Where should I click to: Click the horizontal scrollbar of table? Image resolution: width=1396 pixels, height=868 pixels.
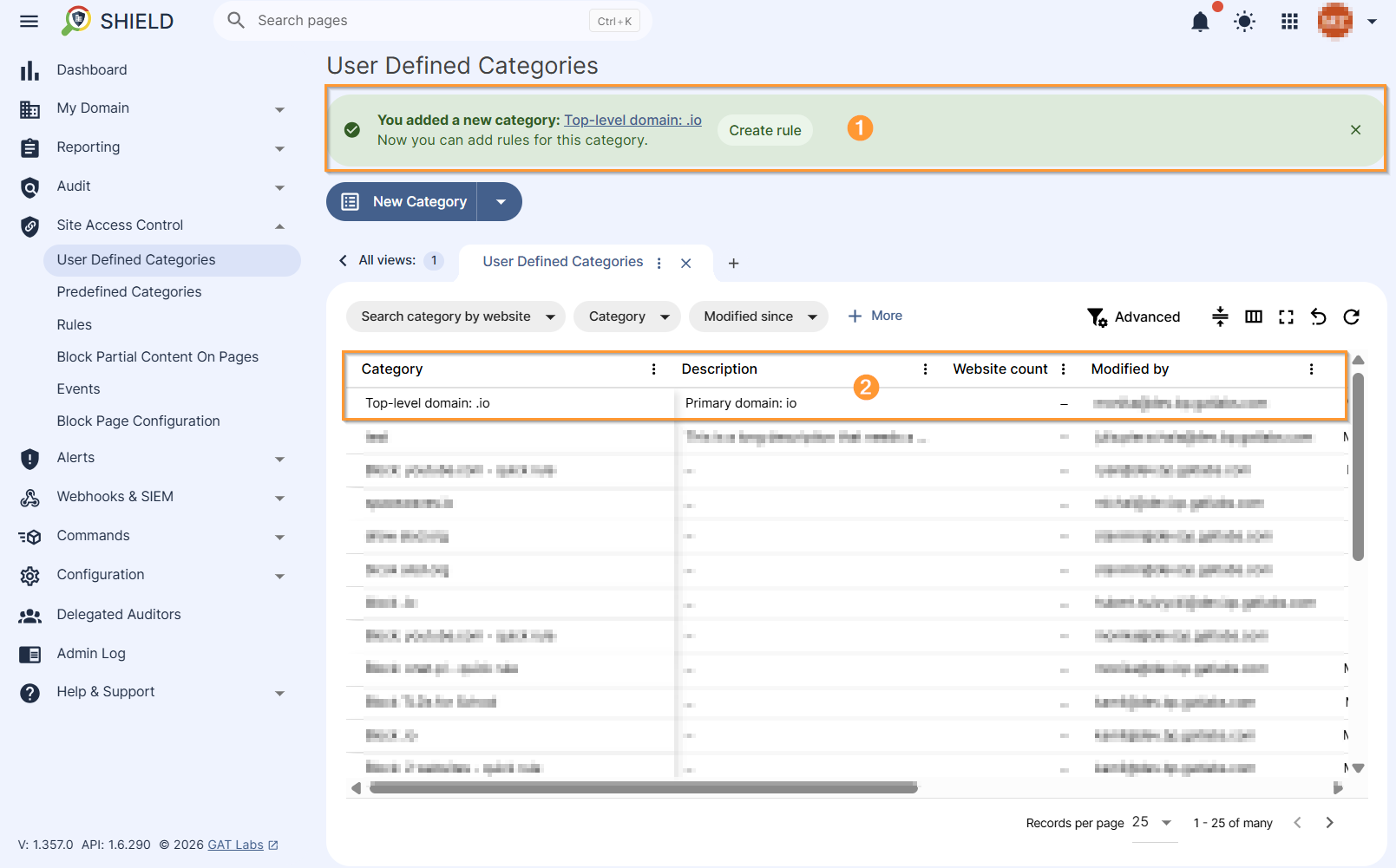pyautogui.click(x=644, y=787)
